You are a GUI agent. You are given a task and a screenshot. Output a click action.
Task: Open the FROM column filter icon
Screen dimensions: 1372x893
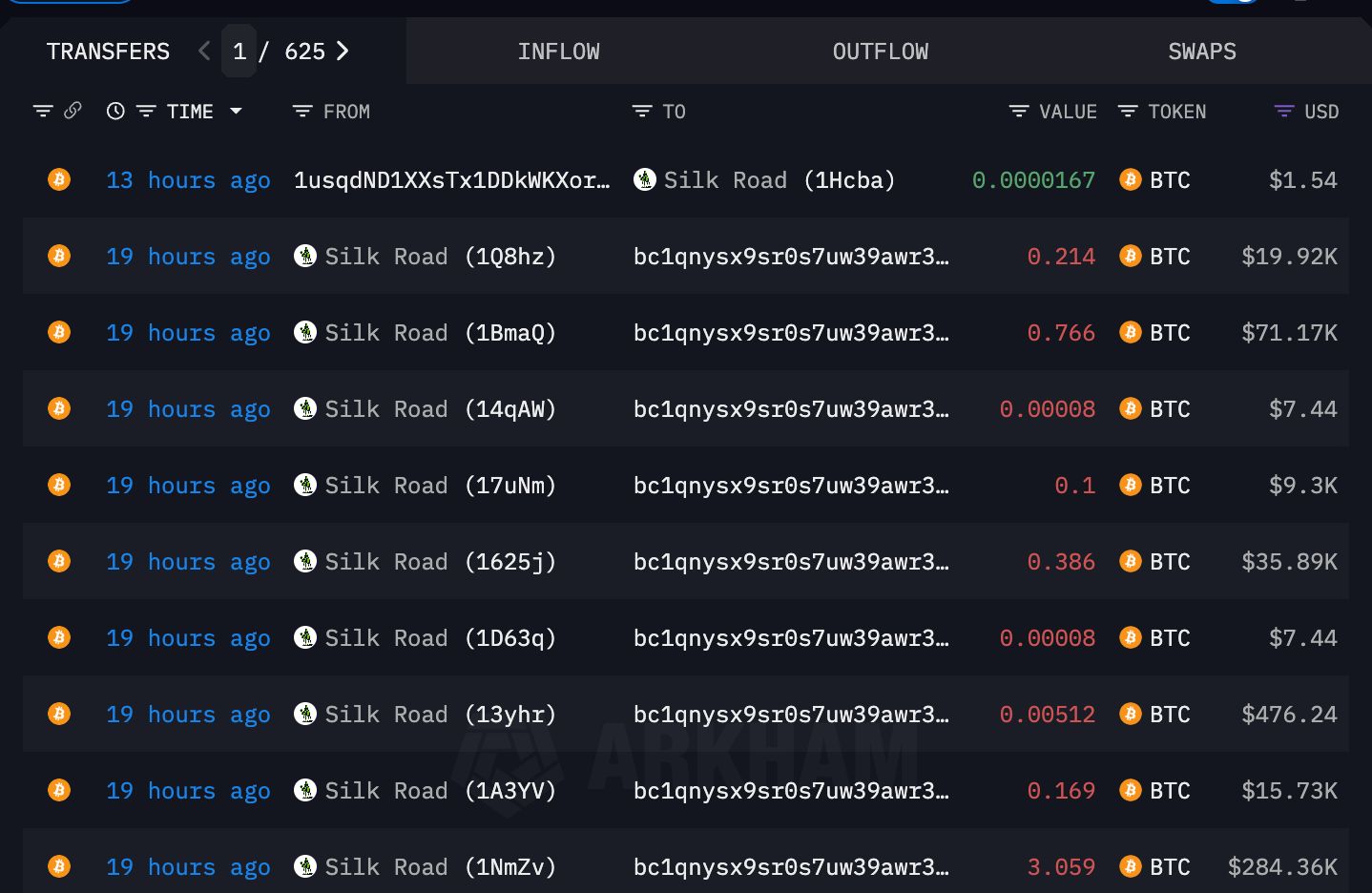point(302,112)
